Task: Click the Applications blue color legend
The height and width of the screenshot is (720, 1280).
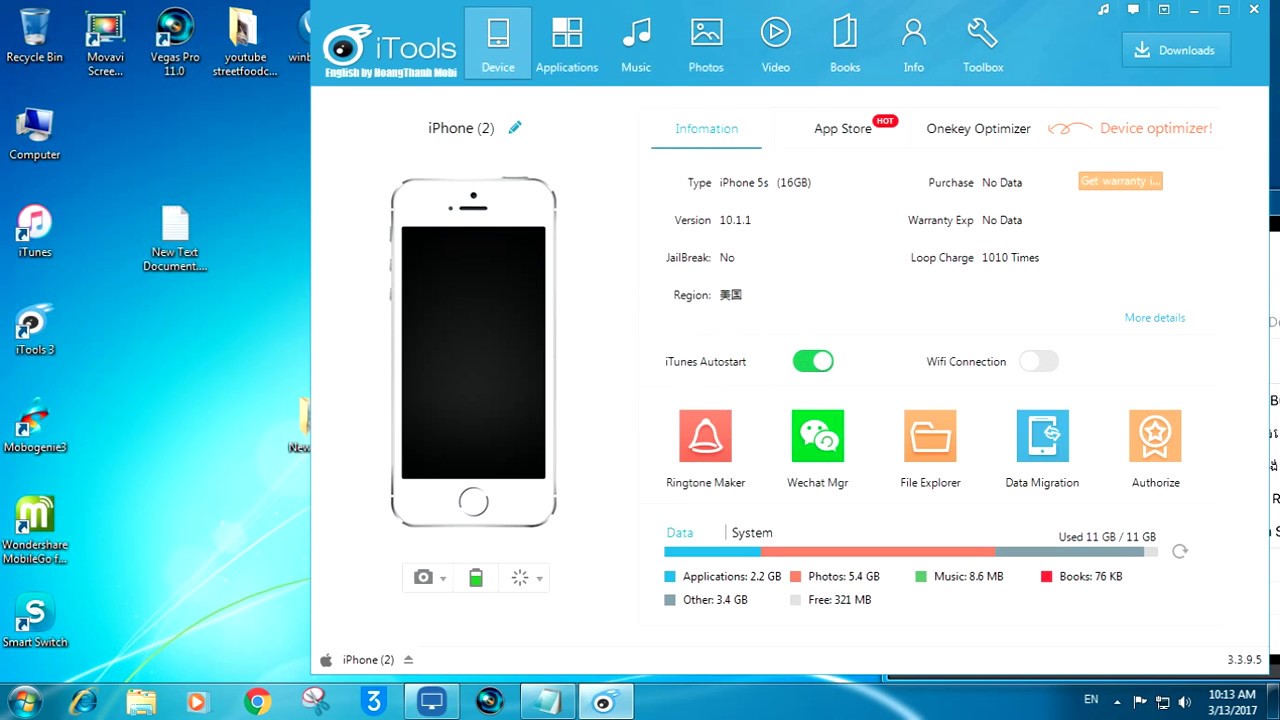Action: 669,577
